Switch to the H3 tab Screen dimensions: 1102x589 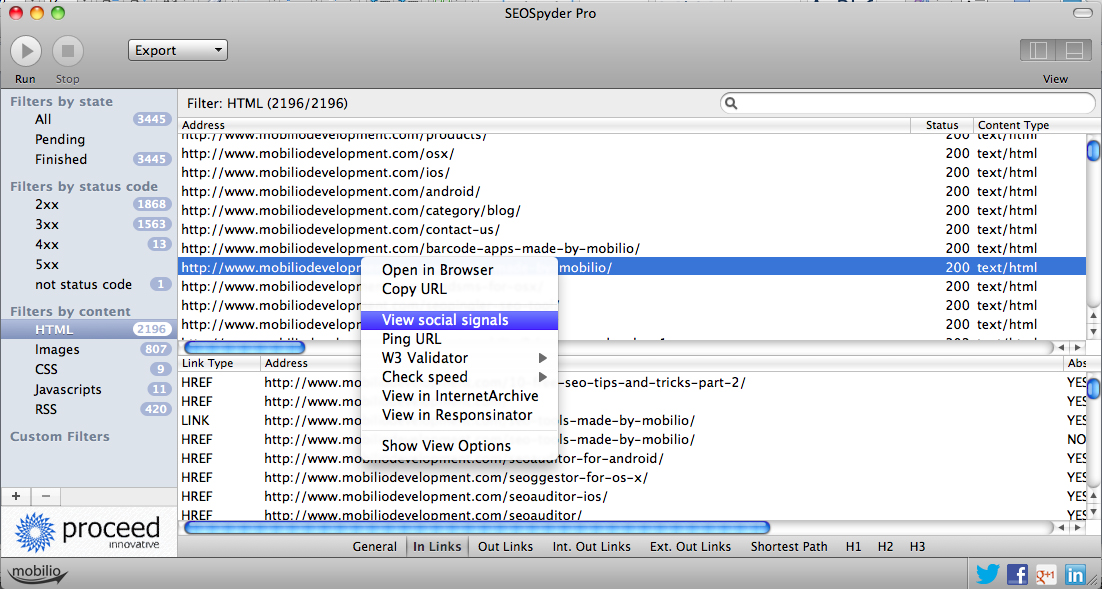coord(917,546)
